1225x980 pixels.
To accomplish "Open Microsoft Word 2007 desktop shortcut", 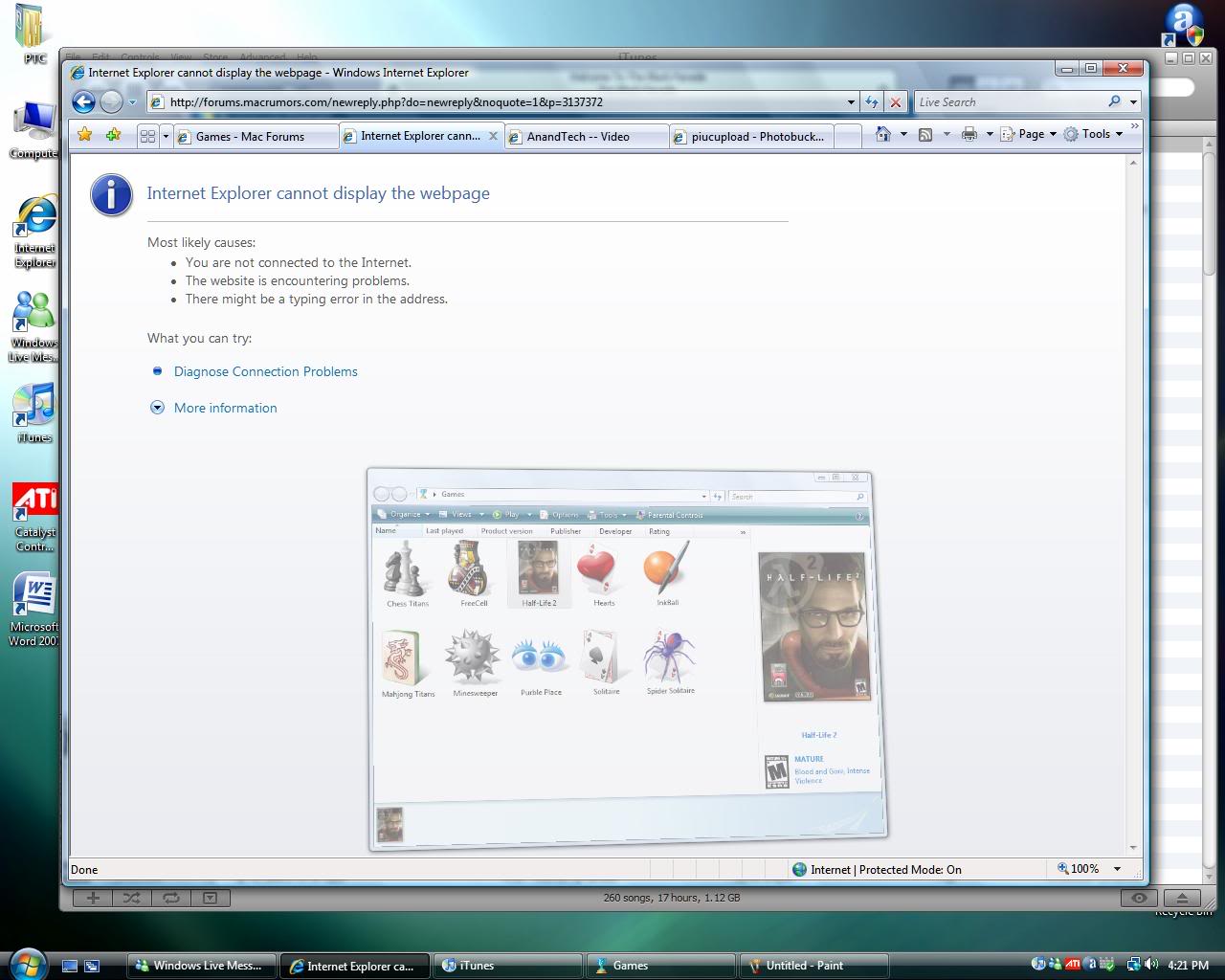I will [34, 610].
